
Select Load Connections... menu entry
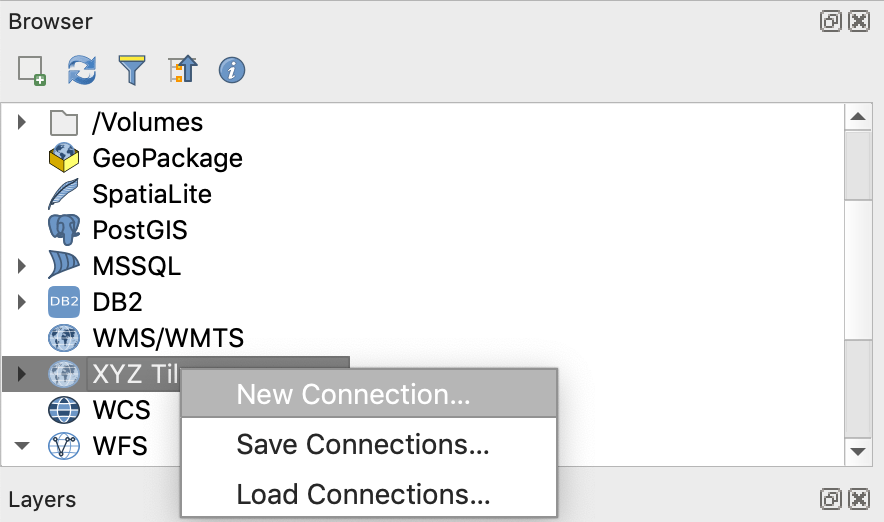(362, 494)
